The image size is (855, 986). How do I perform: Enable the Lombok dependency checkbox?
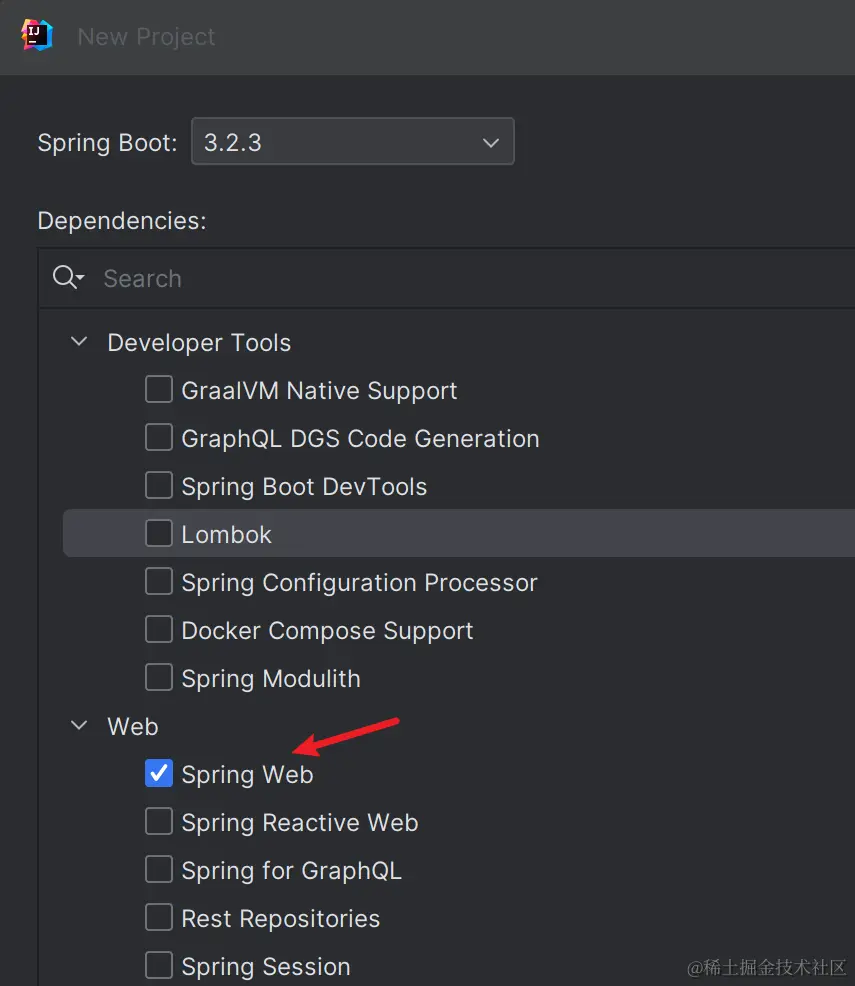click(x=158, y=533)
